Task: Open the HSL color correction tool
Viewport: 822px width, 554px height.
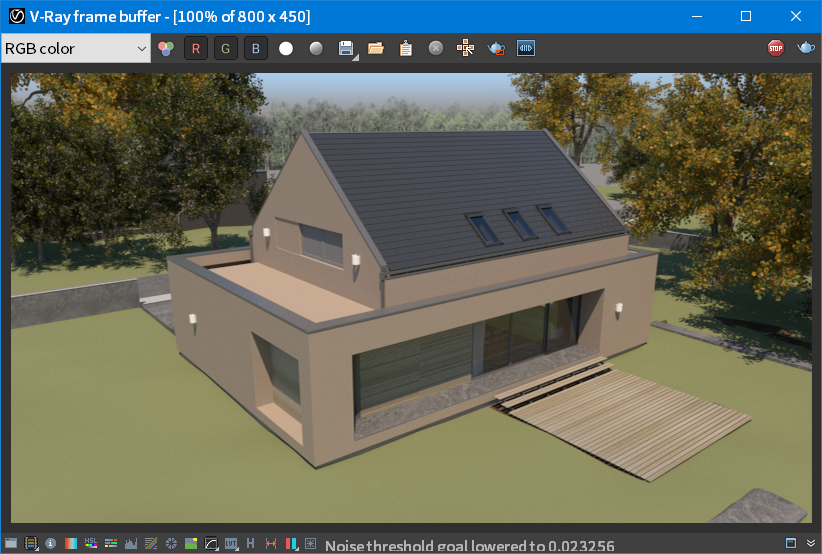Action: 91,543
